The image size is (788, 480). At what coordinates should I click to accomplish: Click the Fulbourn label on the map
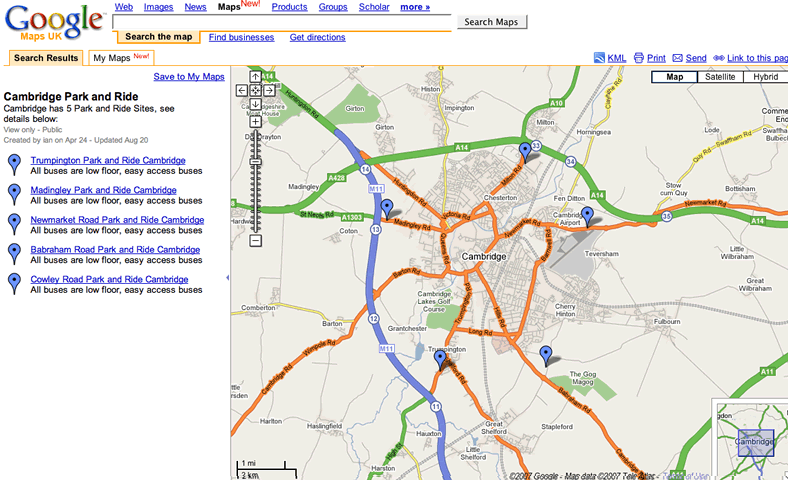click(x=667, y=322)
